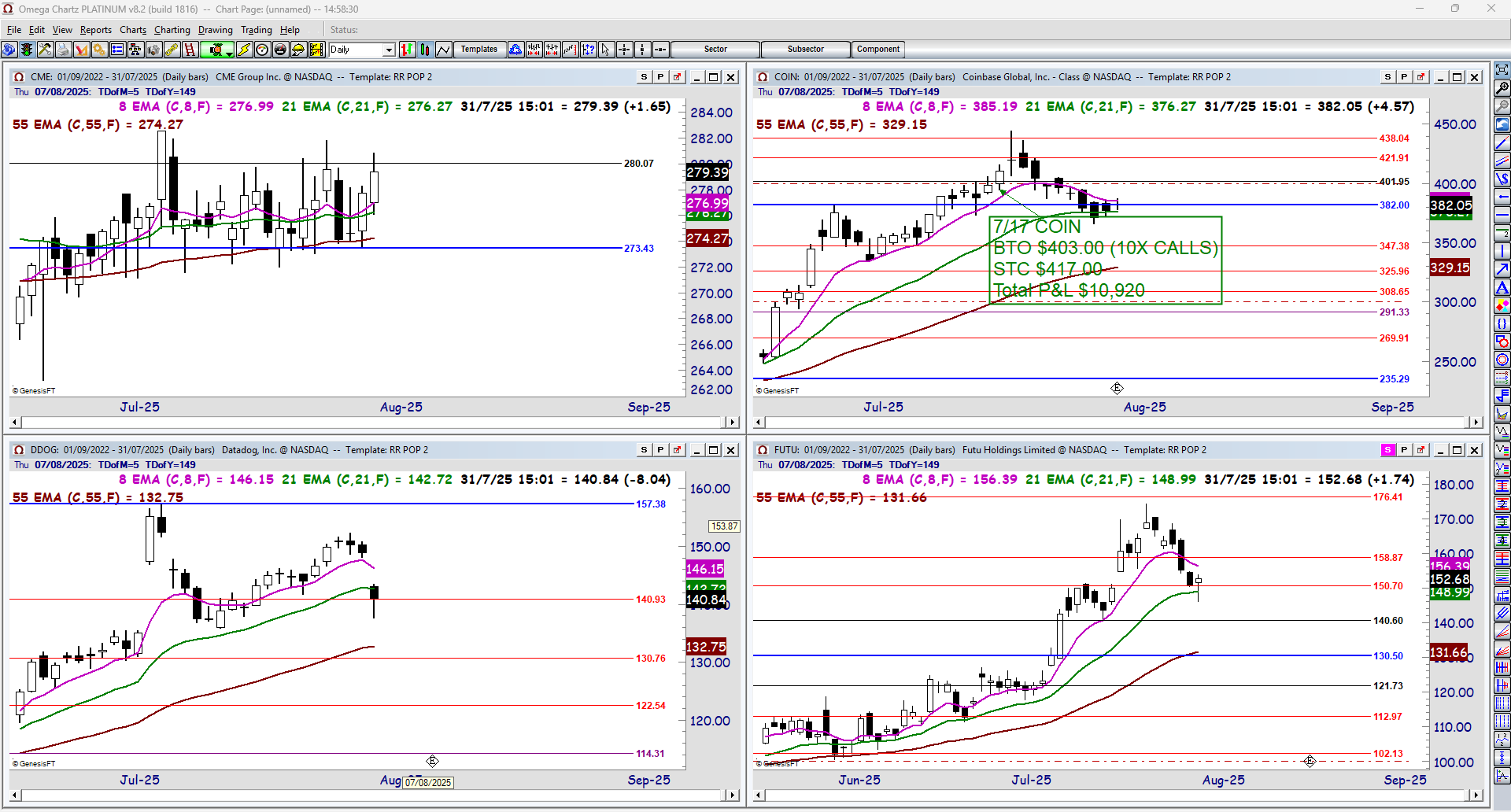Viewport: 1511px width, 812px height.
Task: Switch to line chart style
Action: [443, 50]
